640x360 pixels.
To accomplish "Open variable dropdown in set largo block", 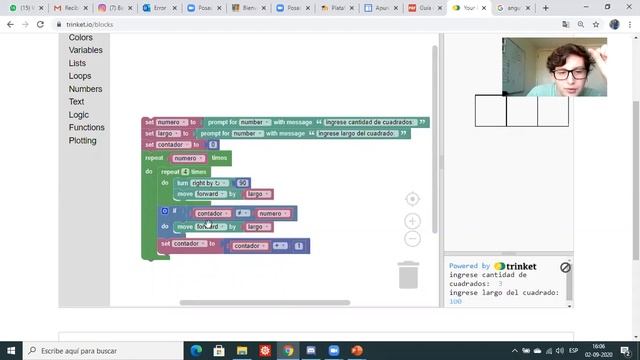I will coord(168,133).
